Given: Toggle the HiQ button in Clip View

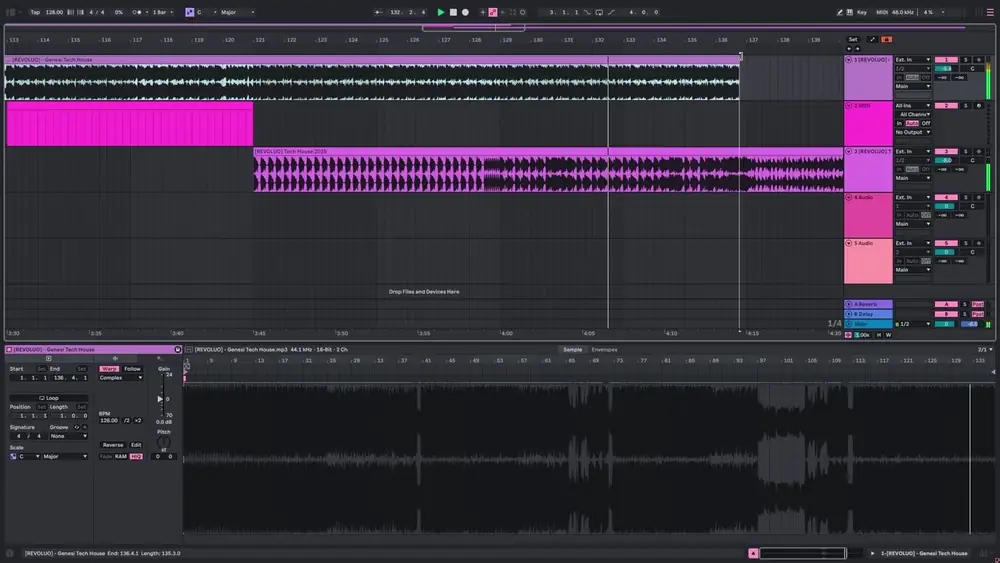Looking at the screenshot, I should pos(136,457).
